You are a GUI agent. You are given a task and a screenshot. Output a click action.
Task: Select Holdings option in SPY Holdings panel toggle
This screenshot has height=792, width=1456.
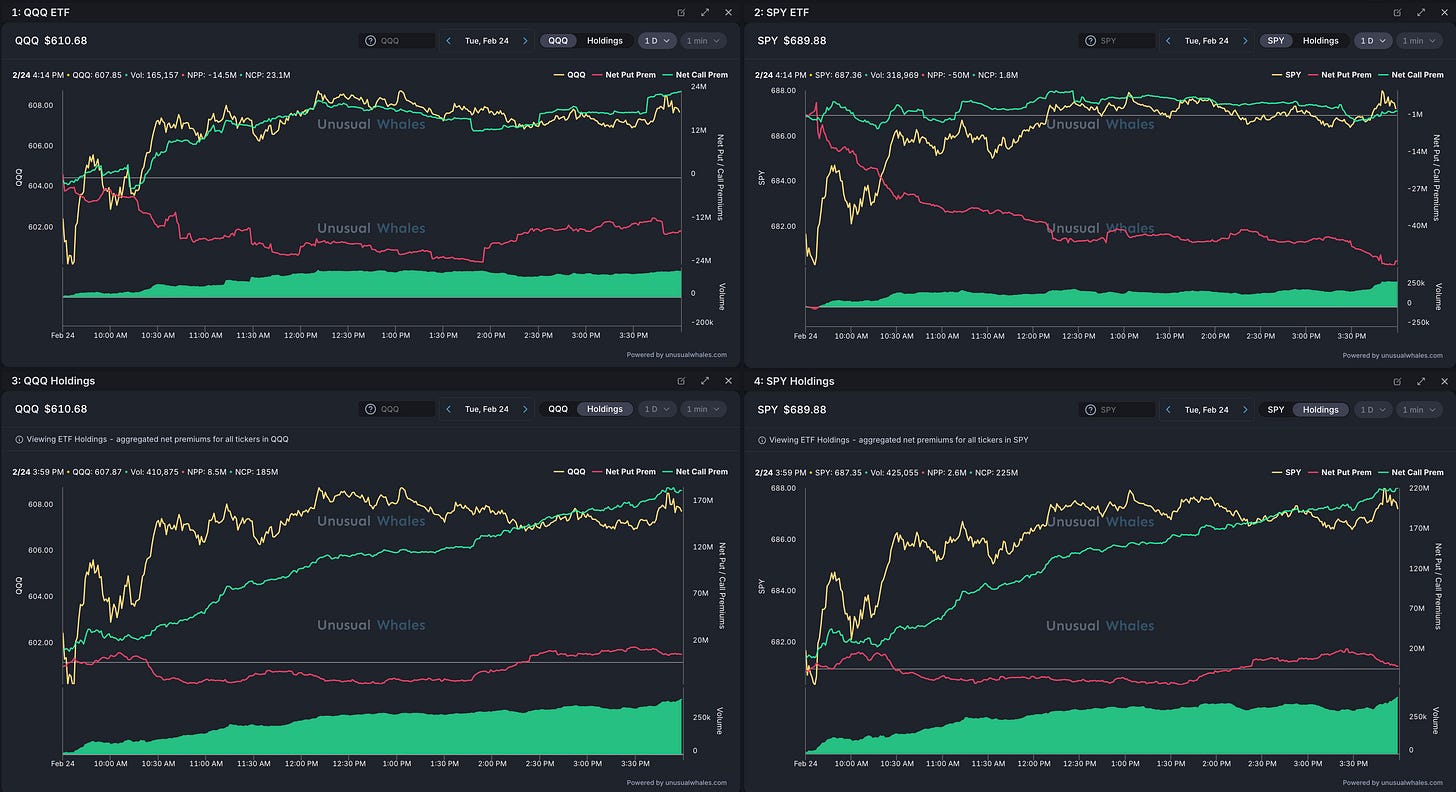coord(1321,409)
